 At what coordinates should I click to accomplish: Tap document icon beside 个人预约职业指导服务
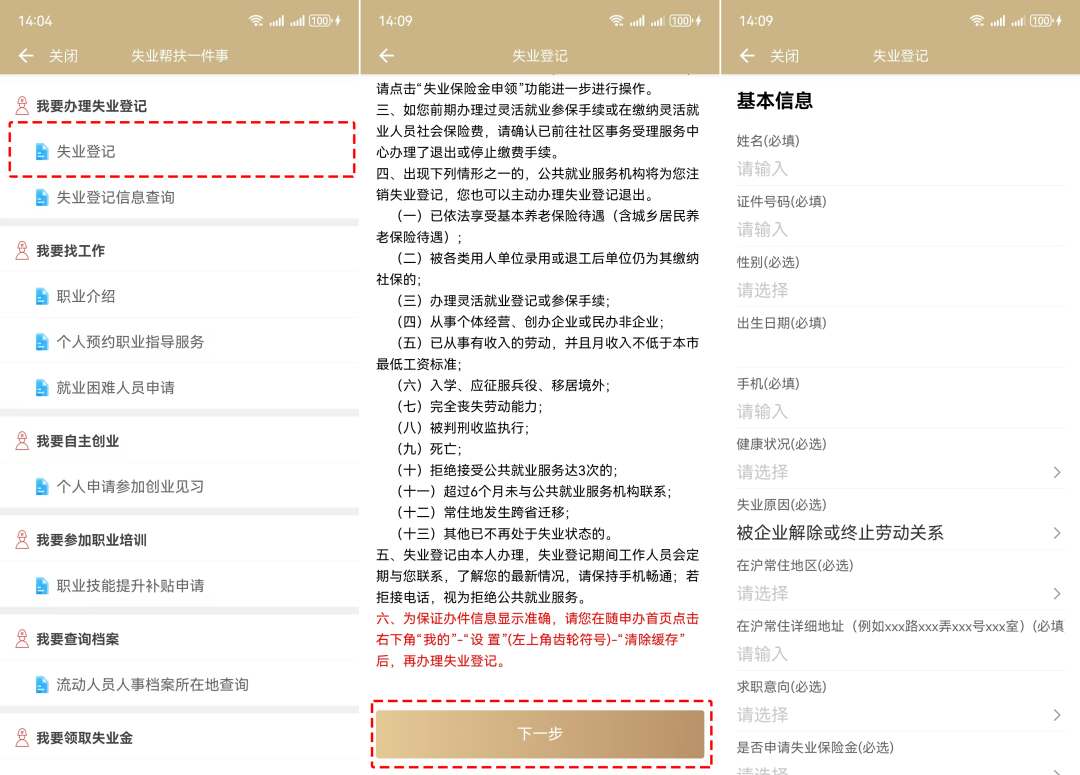(x=42, y=342)
